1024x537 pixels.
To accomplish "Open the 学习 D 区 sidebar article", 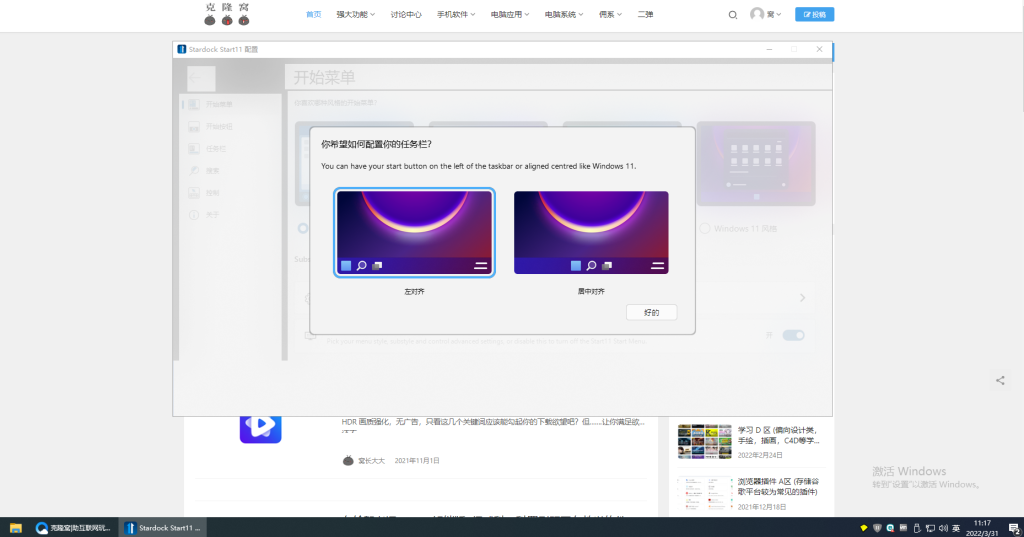I will pos(778,436).
